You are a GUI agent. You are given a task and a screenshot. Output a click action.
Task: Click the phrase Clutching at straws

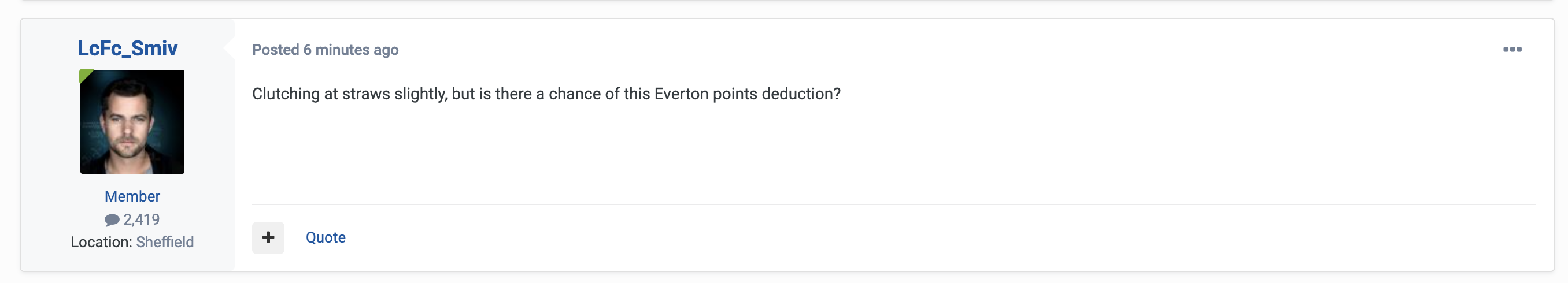pyautogui.click(x=321, y=94)
